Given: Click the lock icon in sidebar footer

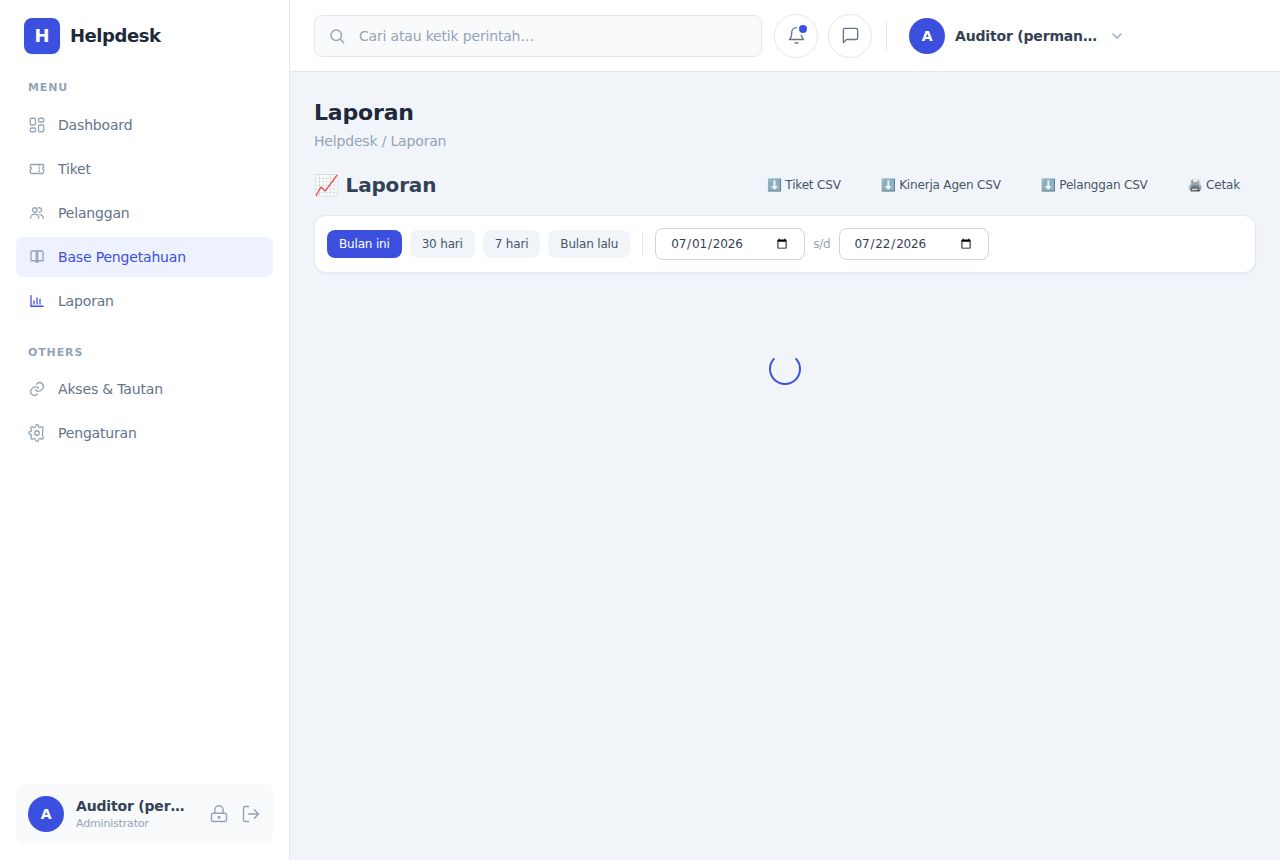Looking at the screenshot, I should point(219,814).
